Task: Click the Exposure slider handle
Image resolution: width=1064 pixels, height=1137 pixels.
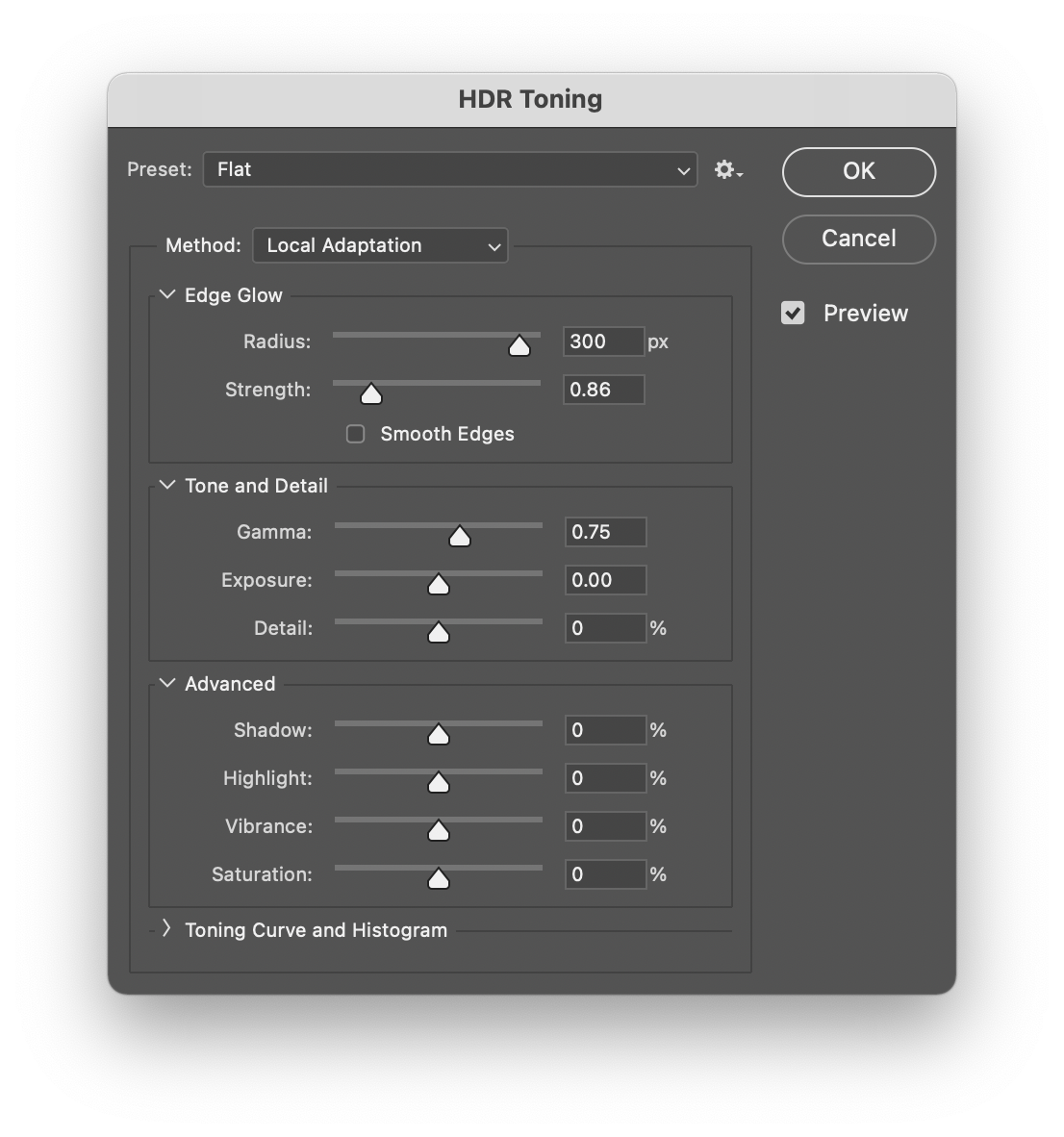Action: (439, 585)
